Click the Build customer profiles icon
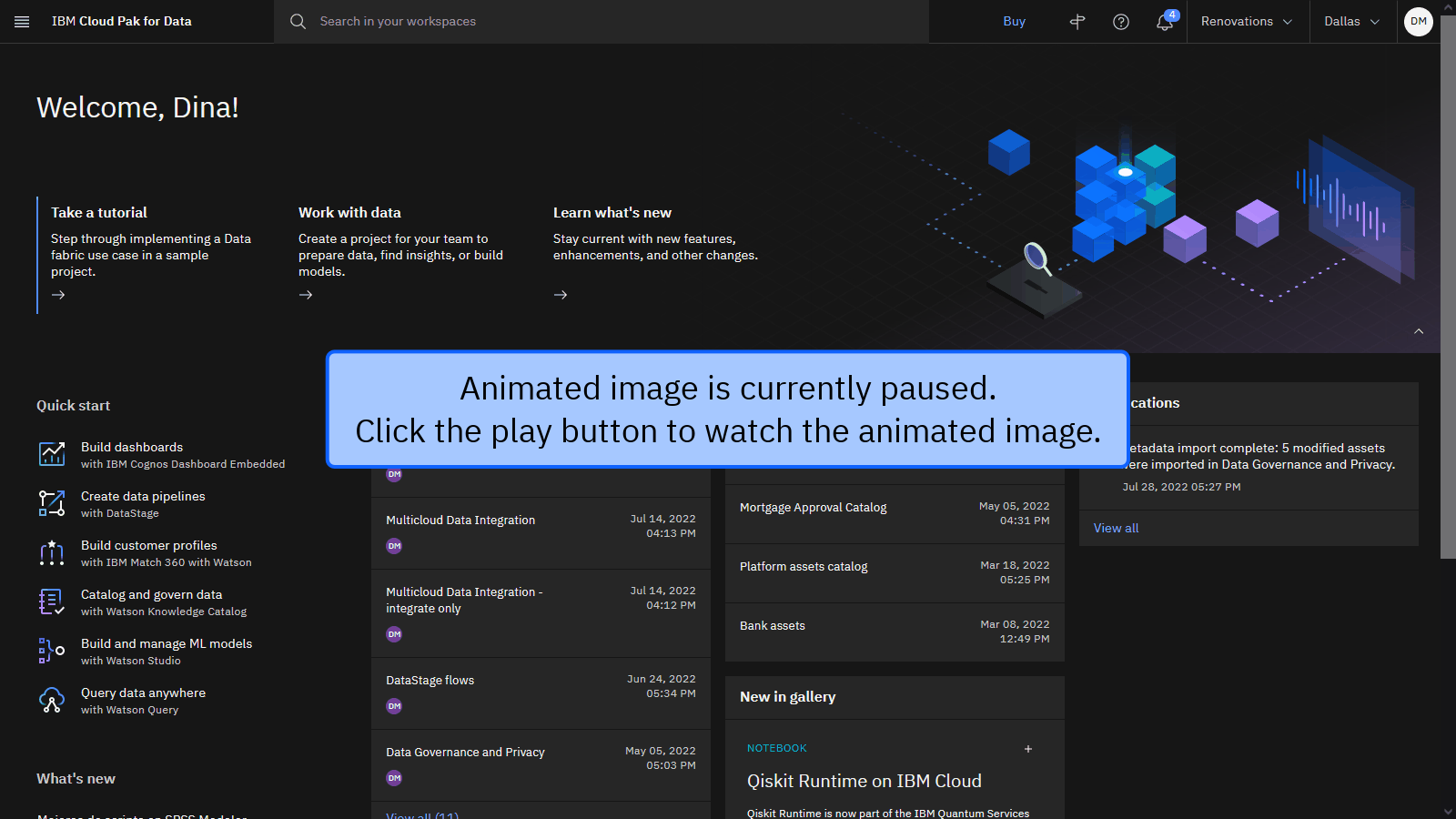 52,552
